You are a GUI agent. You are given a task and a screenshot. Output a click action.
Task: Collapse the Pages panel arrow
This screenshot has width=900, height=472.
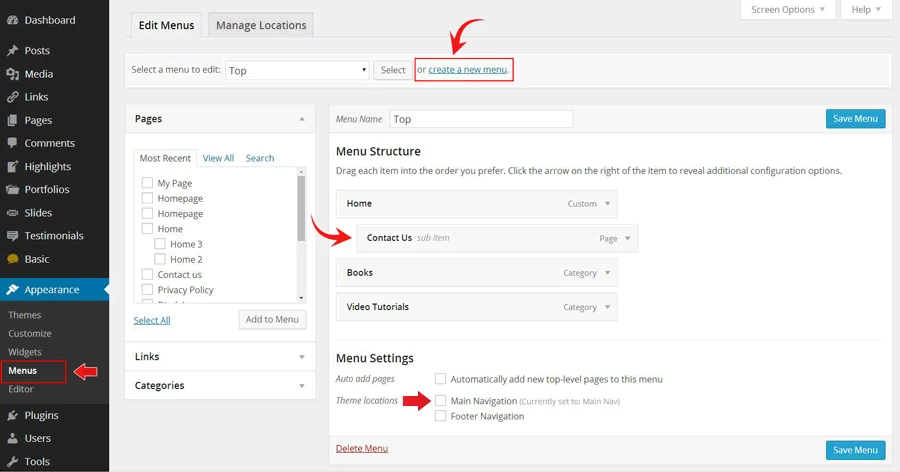[x=302, y=119]
